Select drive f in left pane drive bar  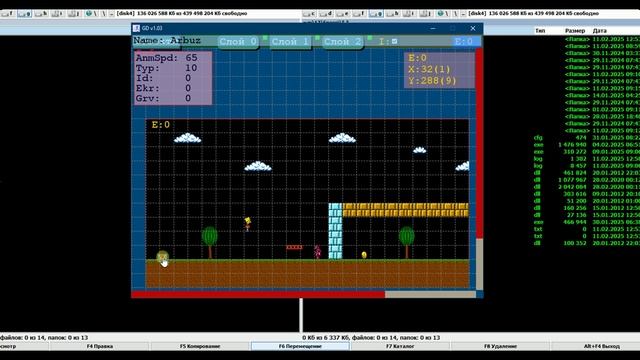pos(7,13)
